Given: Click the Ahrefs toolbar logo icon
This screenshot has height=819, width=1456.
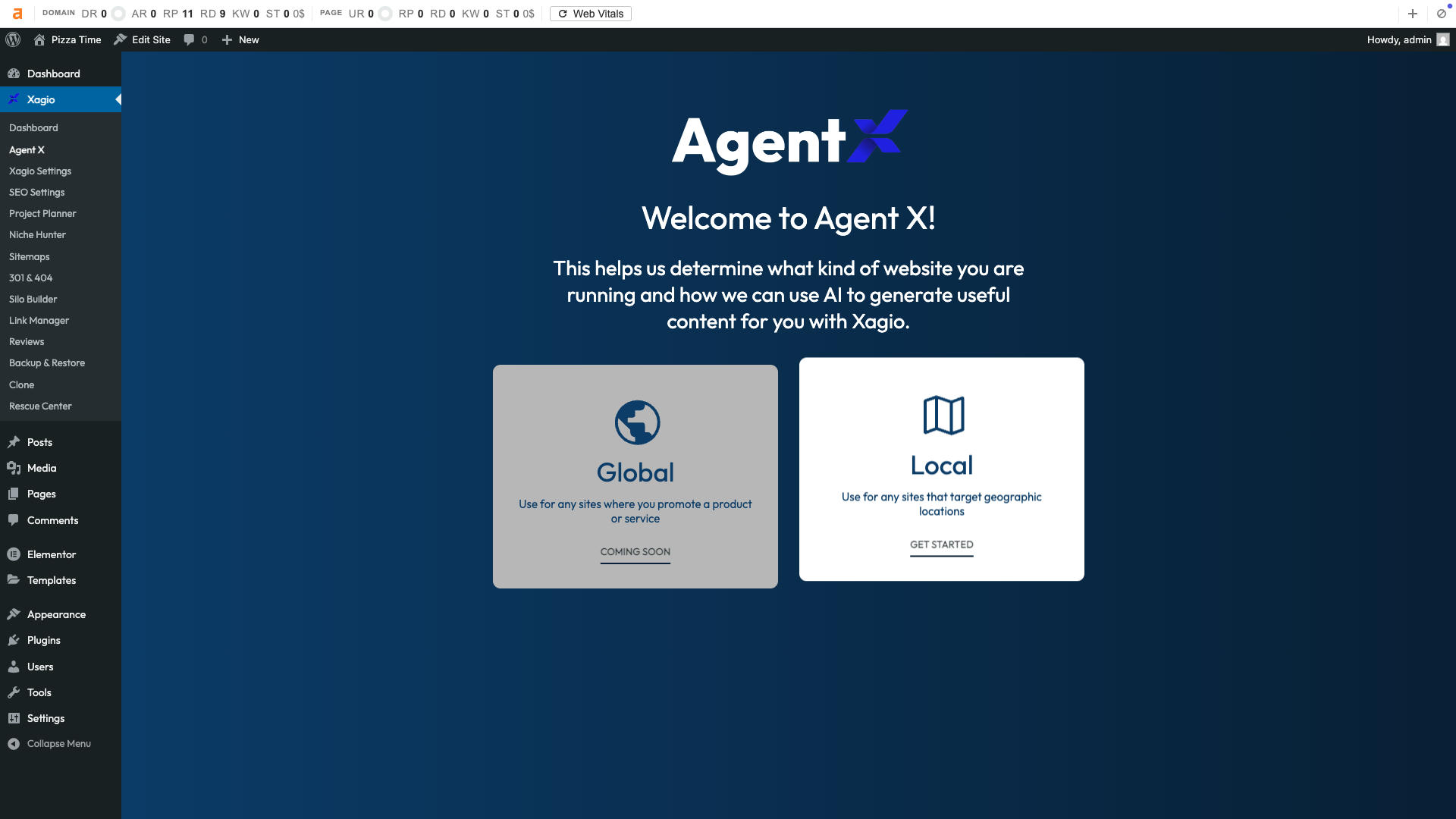Looking at the screenshot, I should tap(17, 14).
